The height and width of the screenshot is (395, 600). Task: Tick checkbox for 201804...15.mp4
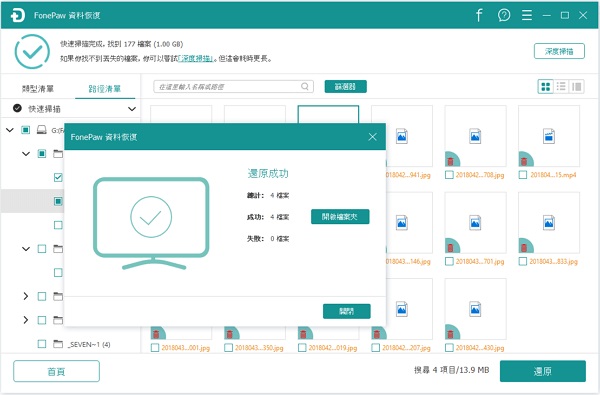[x=523, y=175]
